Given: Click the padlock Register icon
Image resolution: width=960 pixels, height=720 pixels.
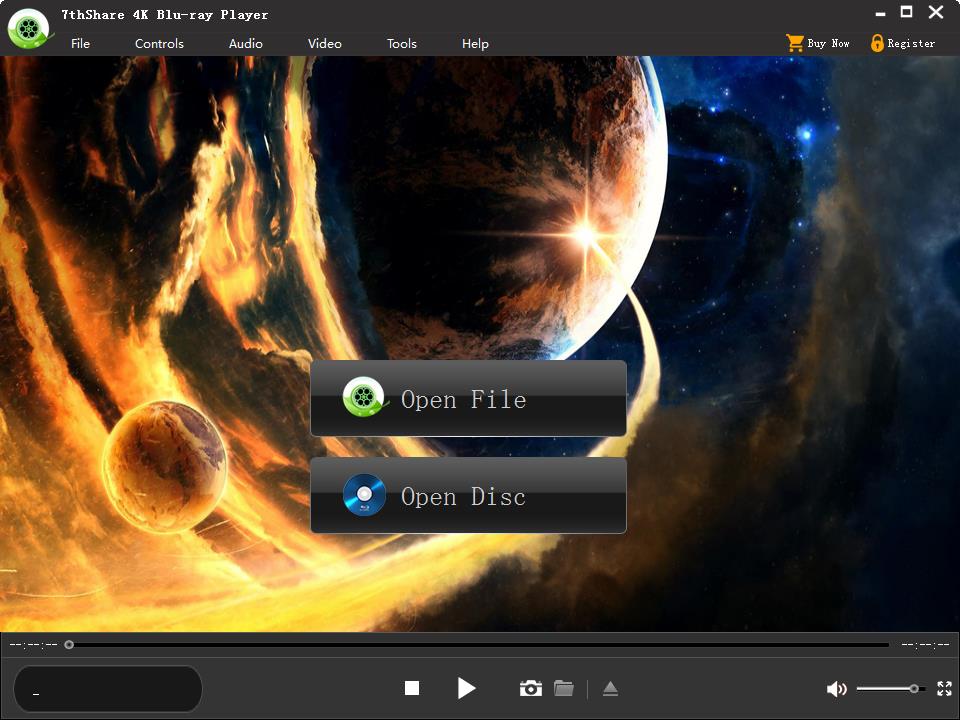Looking at the screenshot, I should coord(877,43).
